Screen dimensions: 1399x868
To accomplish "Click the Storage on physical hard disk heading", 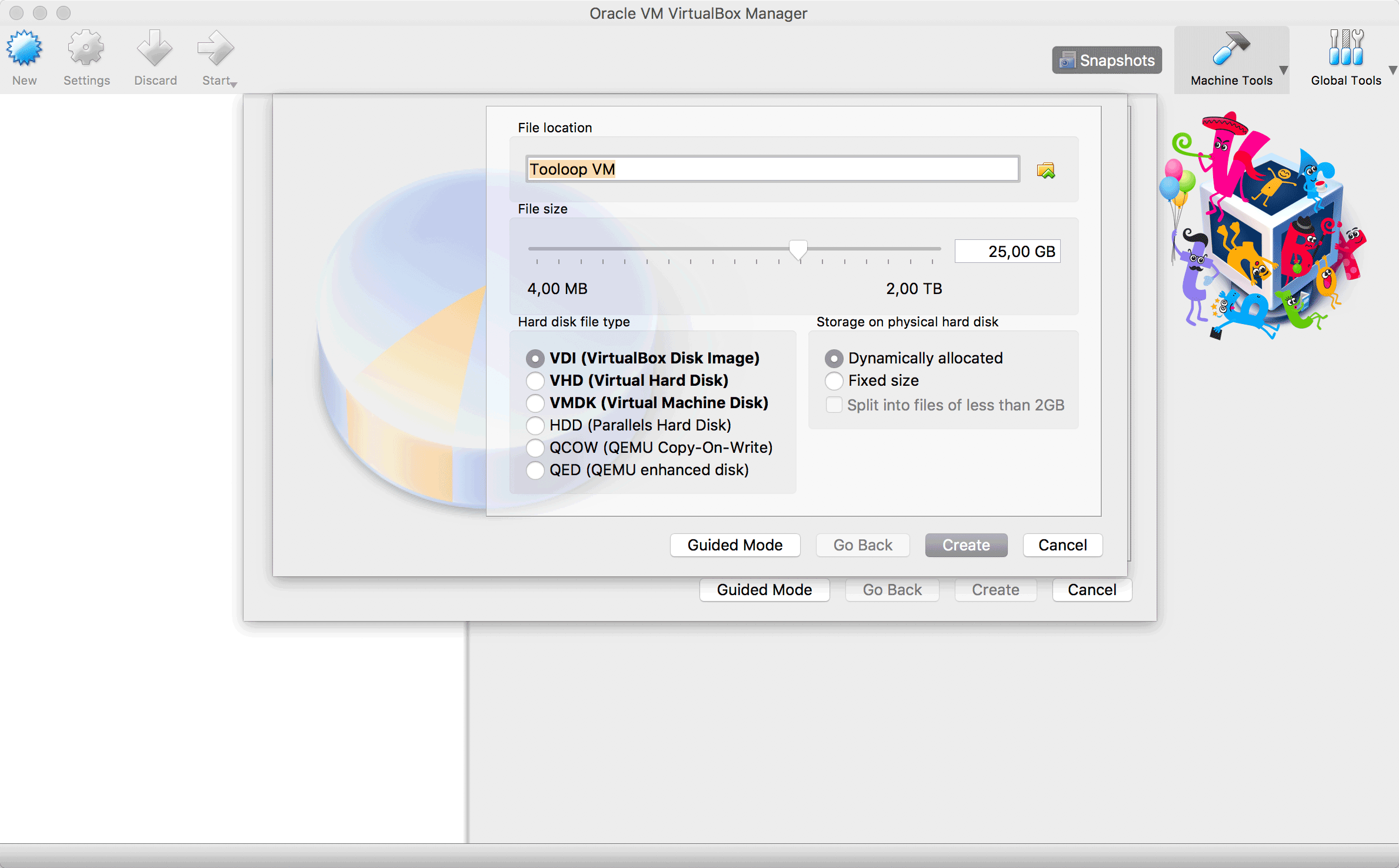I will pos(907,322).
